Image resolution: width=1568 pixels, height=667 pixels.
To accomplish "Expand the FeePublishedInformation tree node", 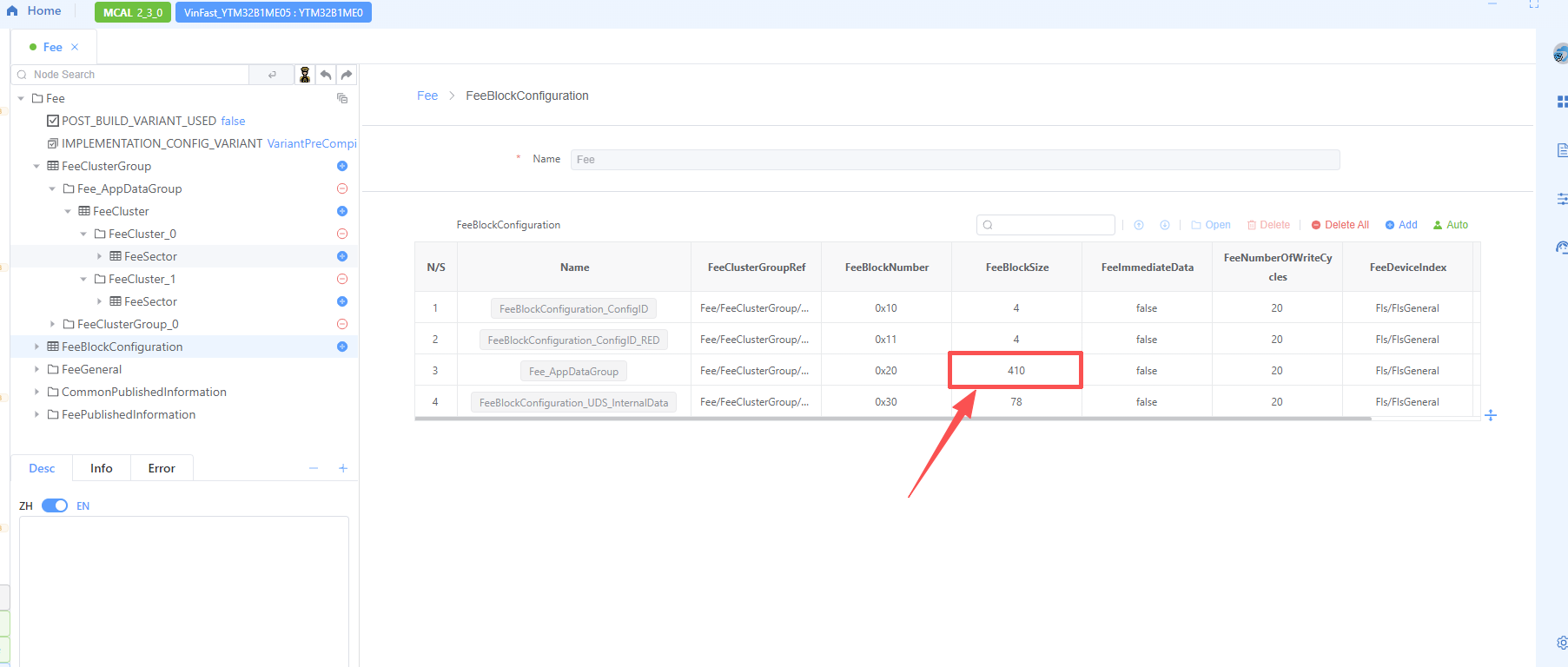I will [36, 414].
